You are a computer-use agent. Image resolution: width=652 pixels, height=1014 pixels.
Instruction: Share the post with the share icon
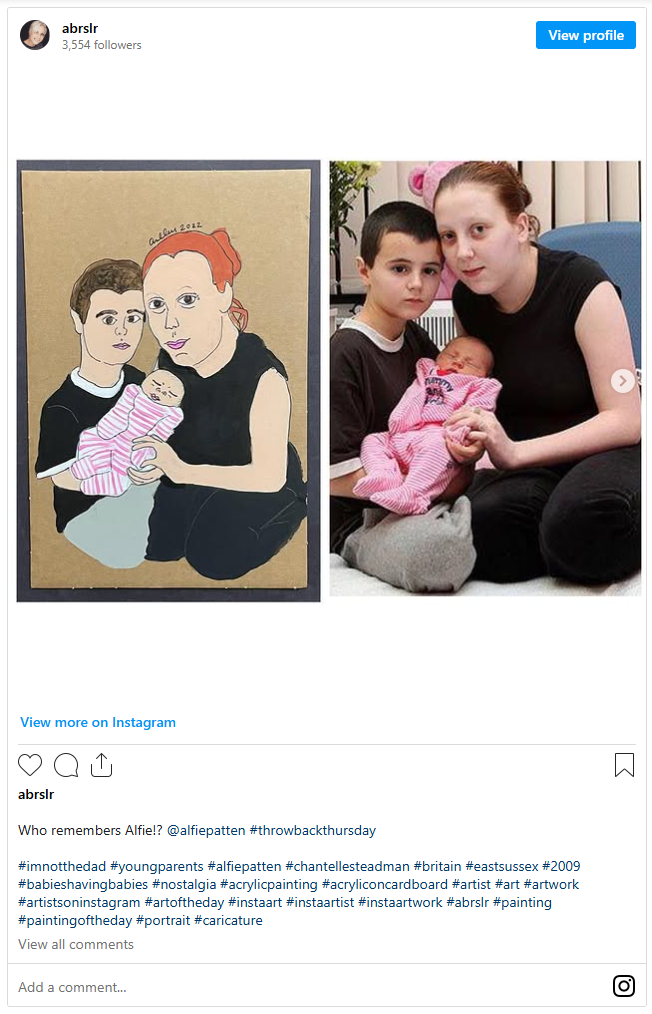[102, 764]
